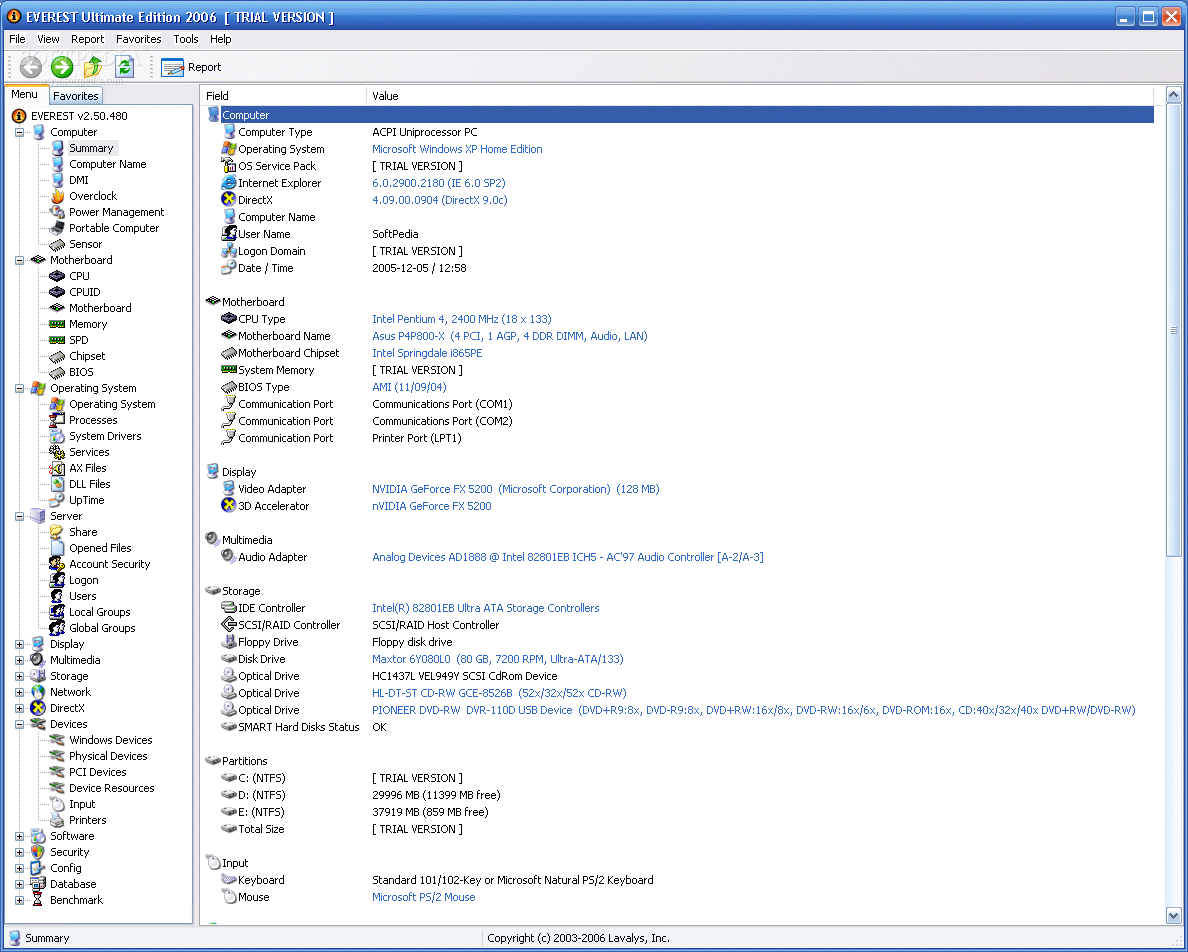Click the SMART Hard Disks Status row
Image resolution: width=1188 pixels, height=952 pixels.
pyautogui.click(x=680, y=728)
